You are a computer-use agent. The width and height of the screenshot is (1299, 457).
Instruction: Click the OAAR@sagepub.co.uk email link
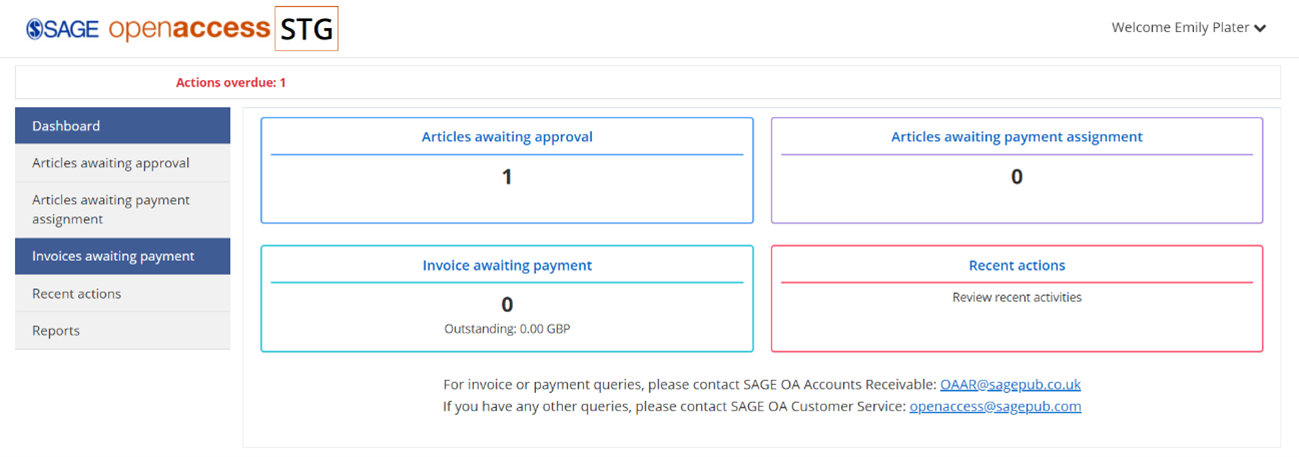click(1010, 384)
